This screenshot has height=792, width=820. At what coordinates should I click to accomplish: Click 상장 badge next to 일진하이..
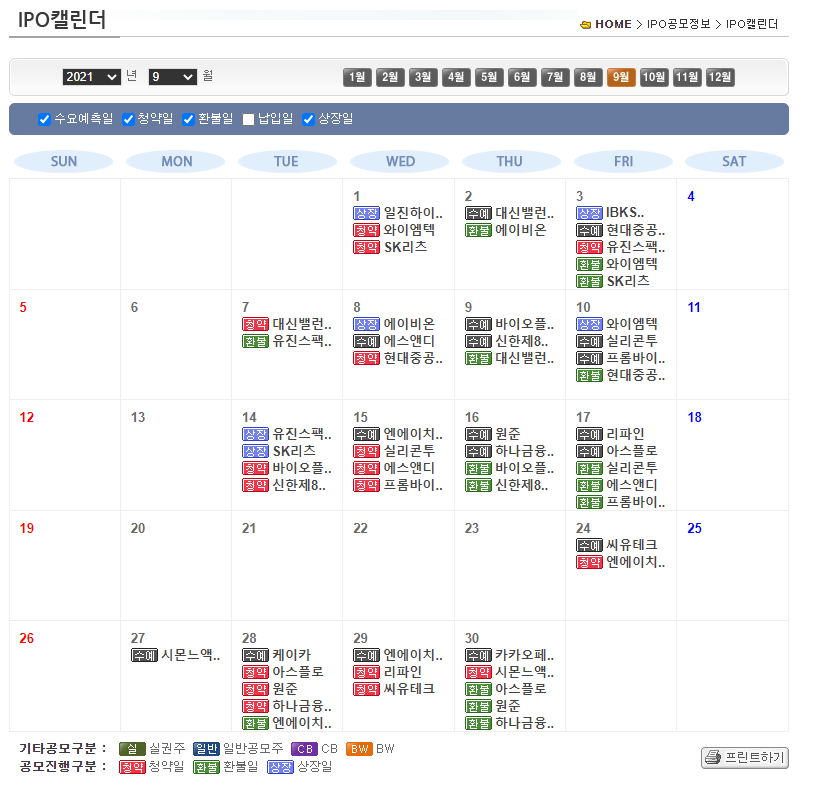pyautogui.click(x=367, y=213)
